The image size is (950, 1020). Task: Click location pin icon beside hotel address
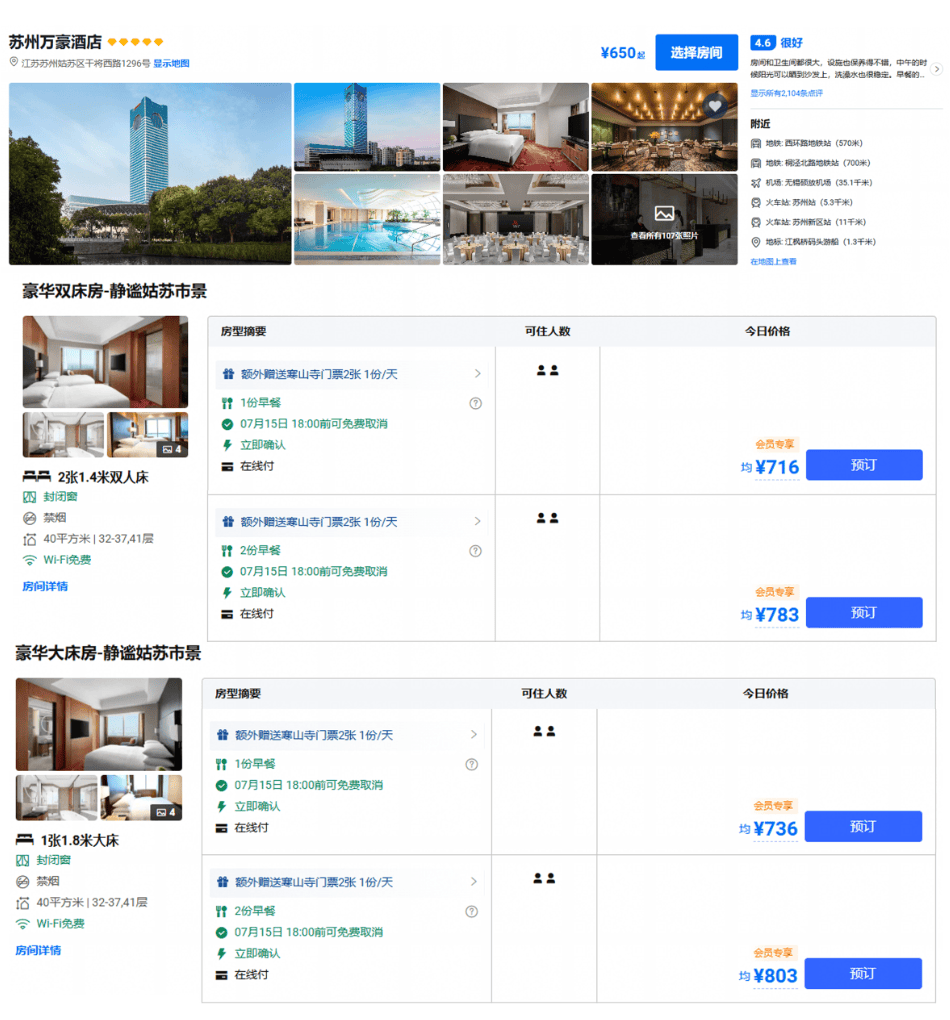(14, 62)
